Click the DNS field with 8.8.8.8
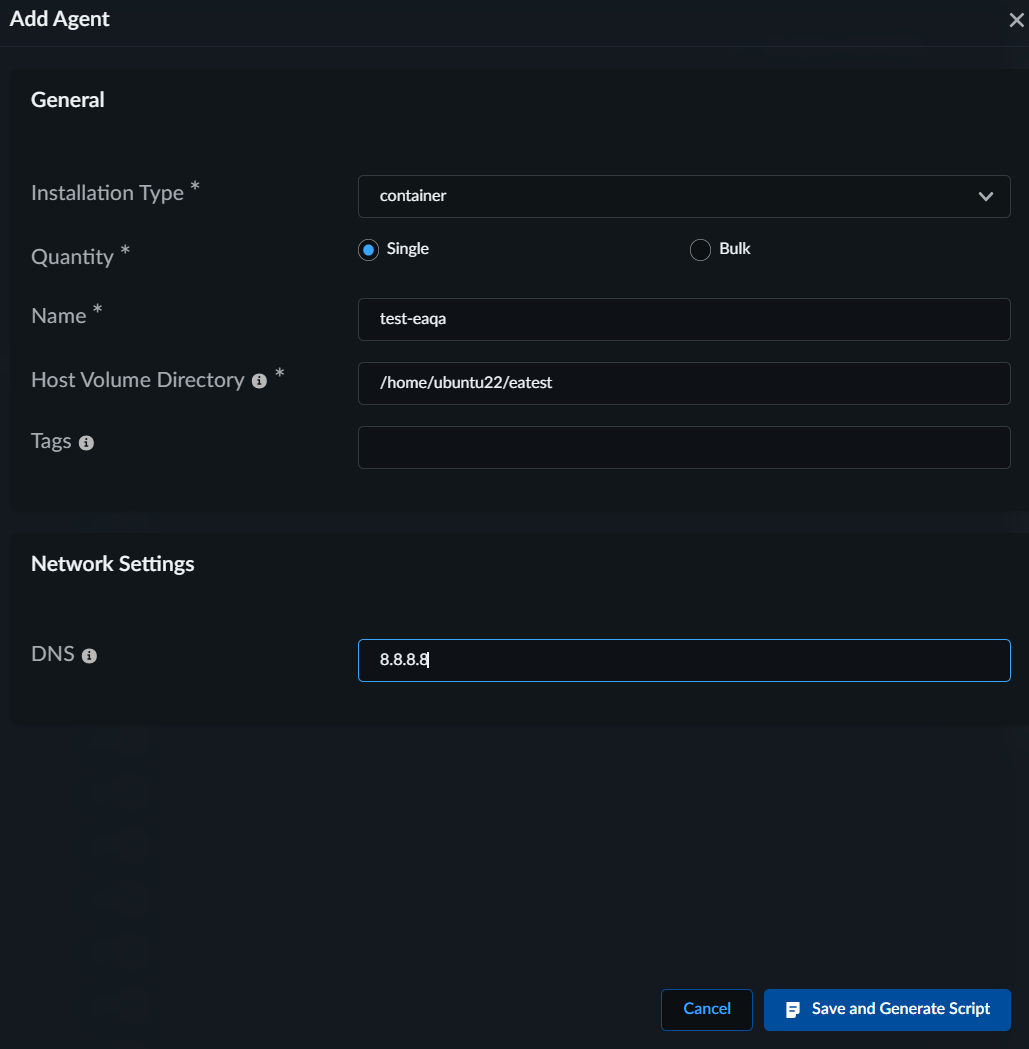This screenshot has width=1029, height=1049. click(x=683, y=660)
